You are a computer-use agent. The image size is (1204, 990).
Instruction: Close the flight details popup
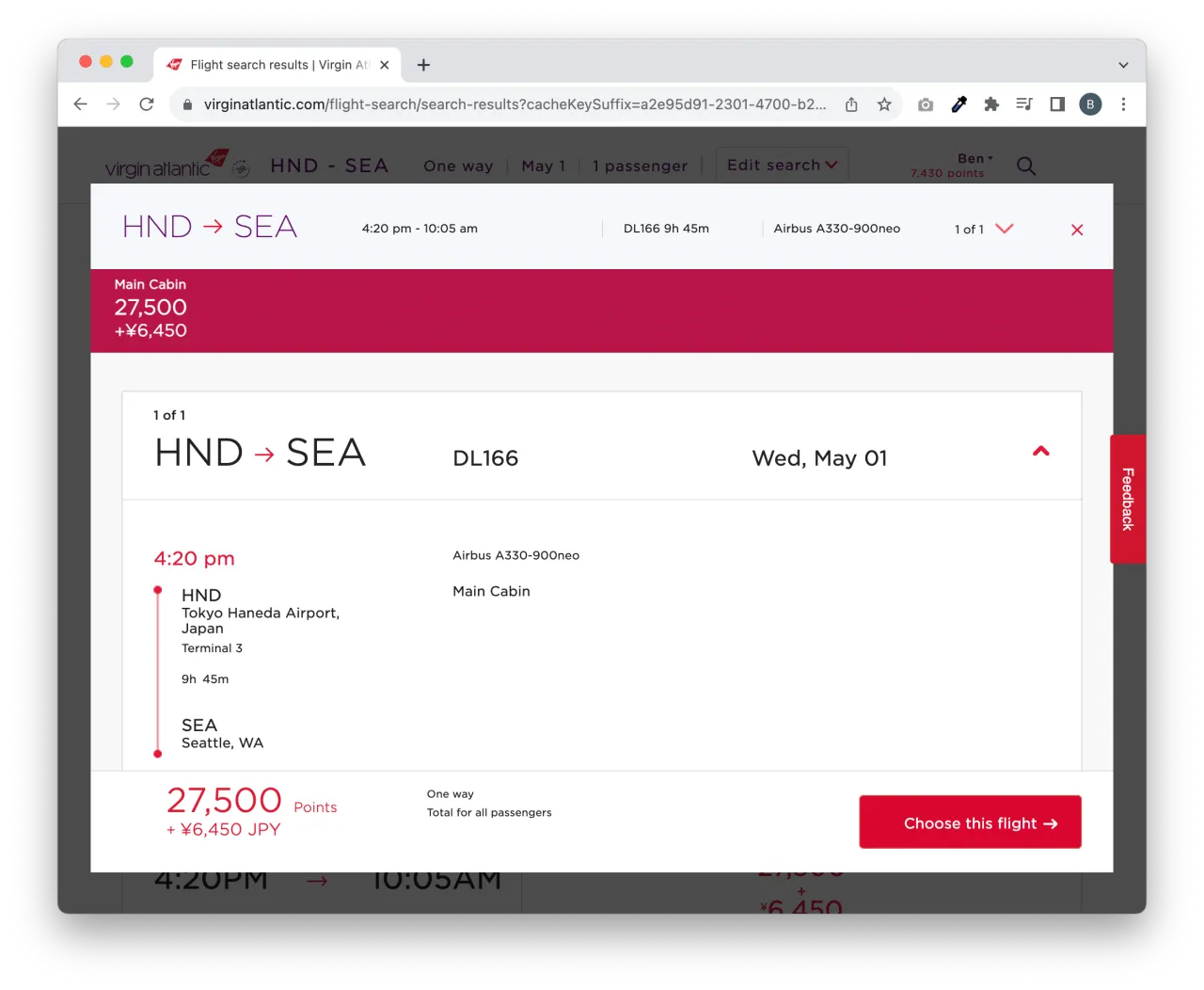(x=1077, y=230)
